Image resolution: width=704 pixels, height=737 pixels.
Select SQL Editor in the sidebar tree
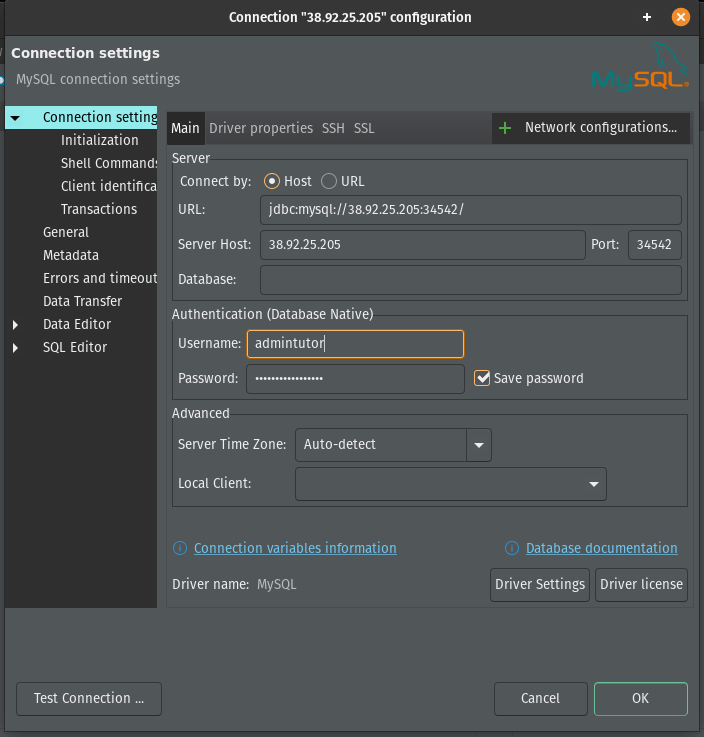click(x=75, y=347)
